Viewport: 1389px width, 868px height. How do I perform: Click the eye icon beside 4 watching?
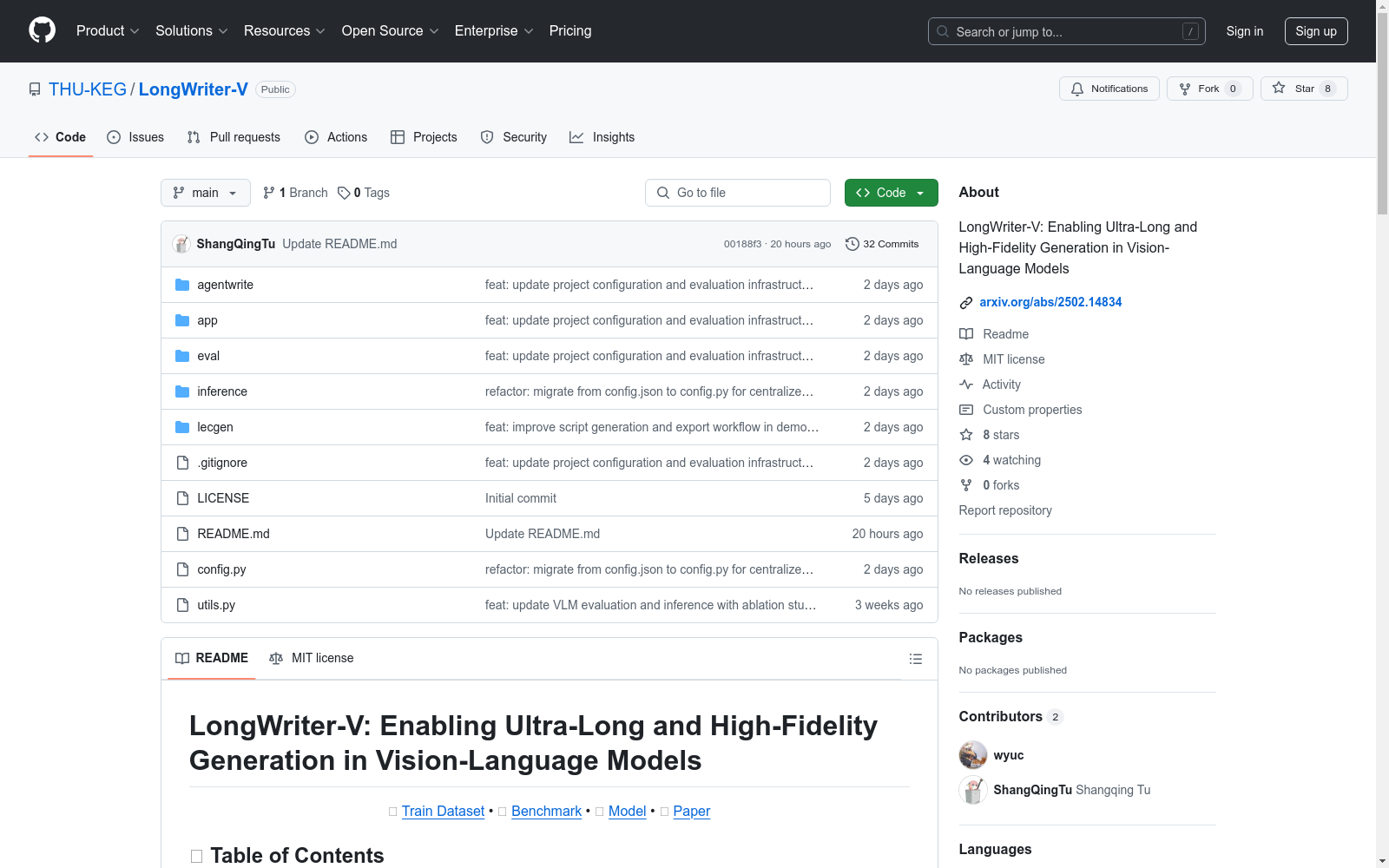point(966,460)
